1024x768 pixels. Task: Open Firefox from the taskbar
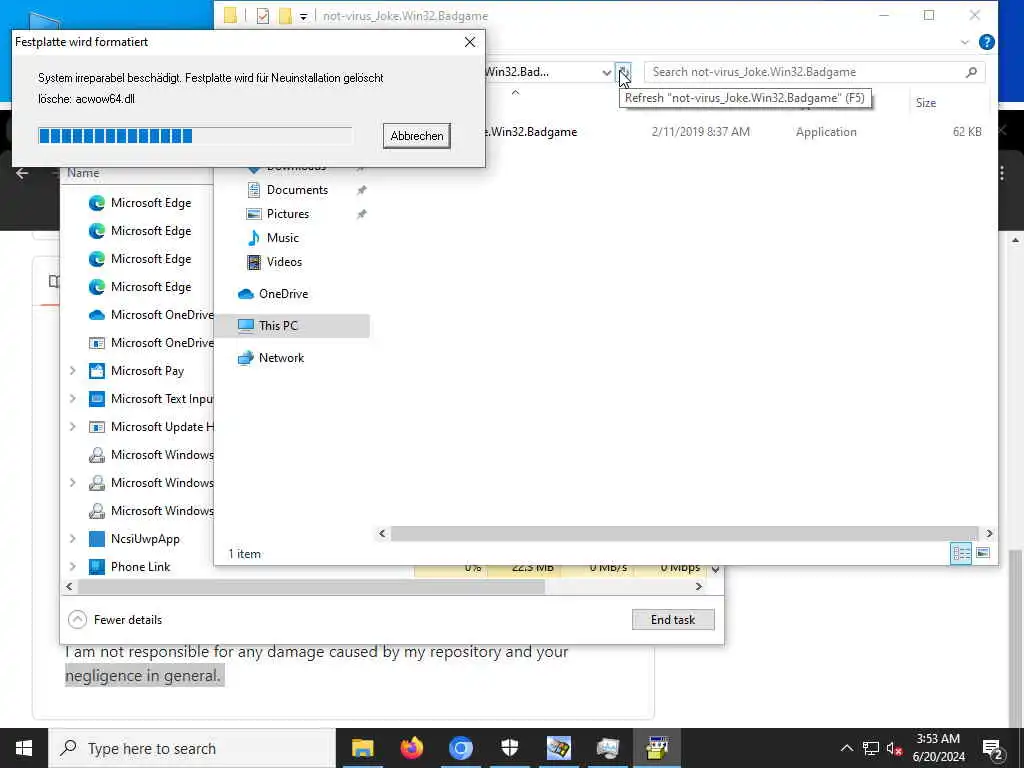point(411,748)
